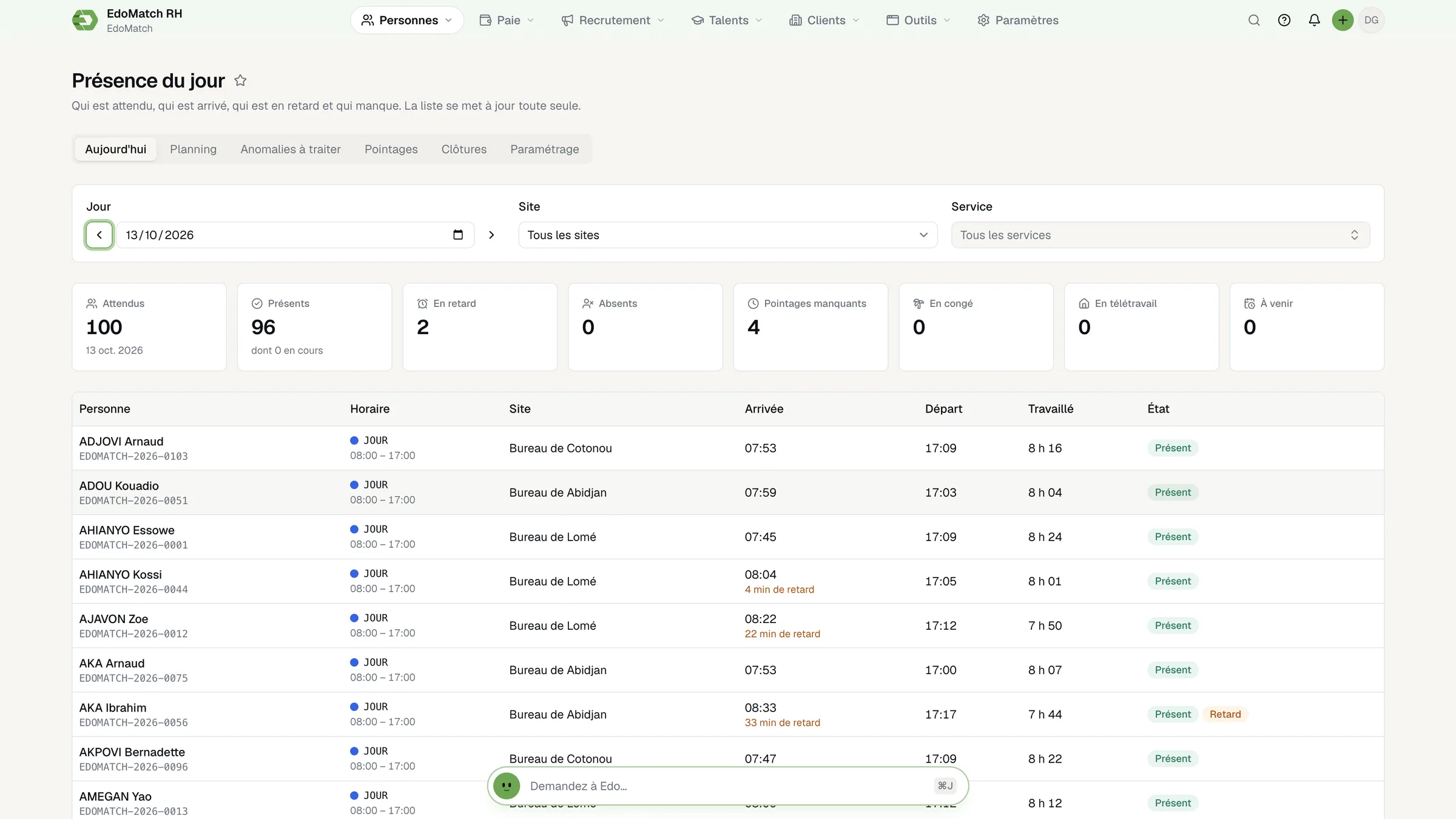Expand the Outils menu
Image resolution: width=1456 pixels, height=819 pixels.
(918, 20)
